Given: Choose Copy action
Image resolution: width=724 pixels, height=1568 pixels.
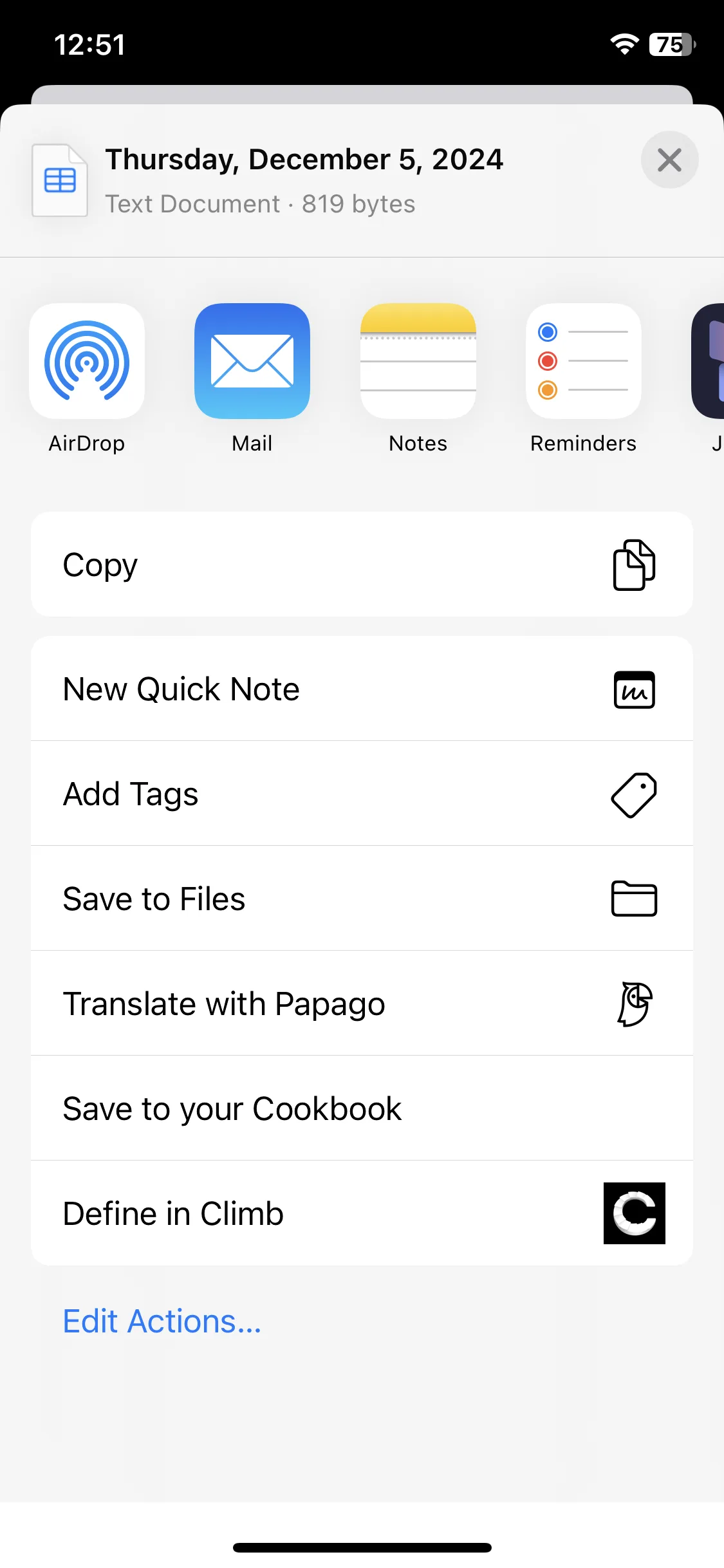Looking at the screenshot, I should point(362,565).
